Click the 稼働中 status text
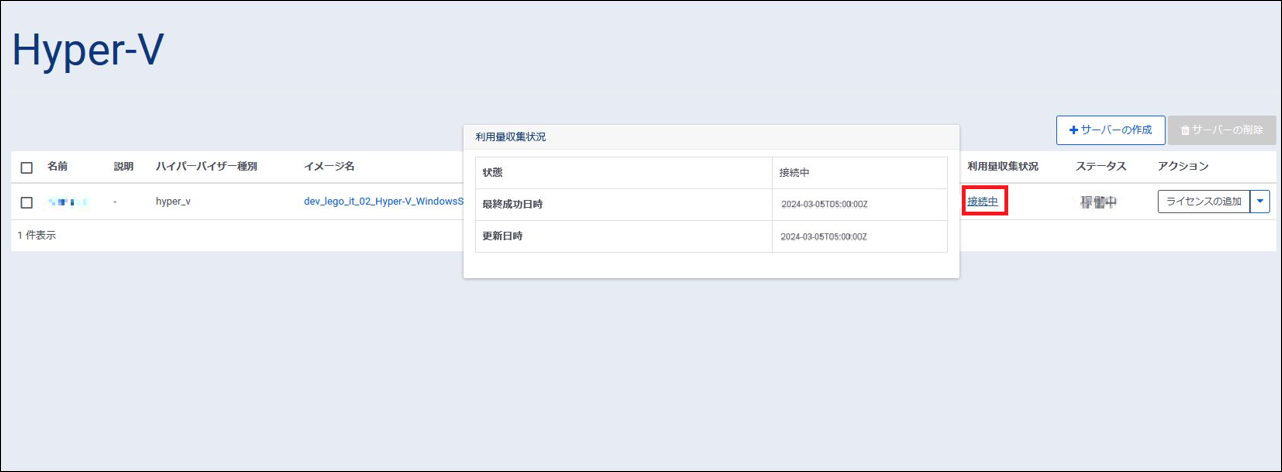The image size is (1282, 472). point(1098,202)
